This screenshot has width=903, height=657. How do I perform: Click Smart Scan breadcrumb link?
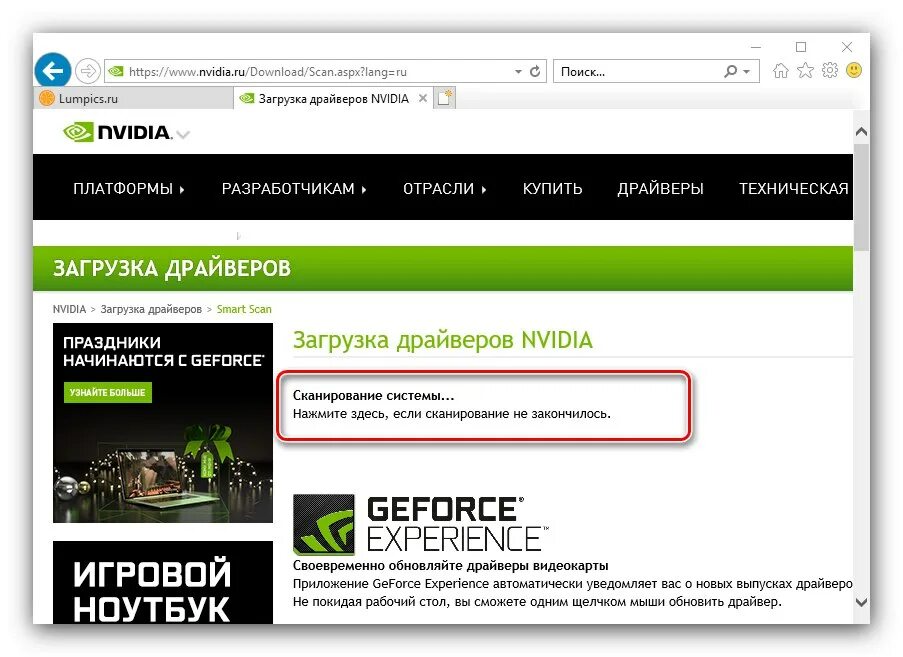[244, 309]
